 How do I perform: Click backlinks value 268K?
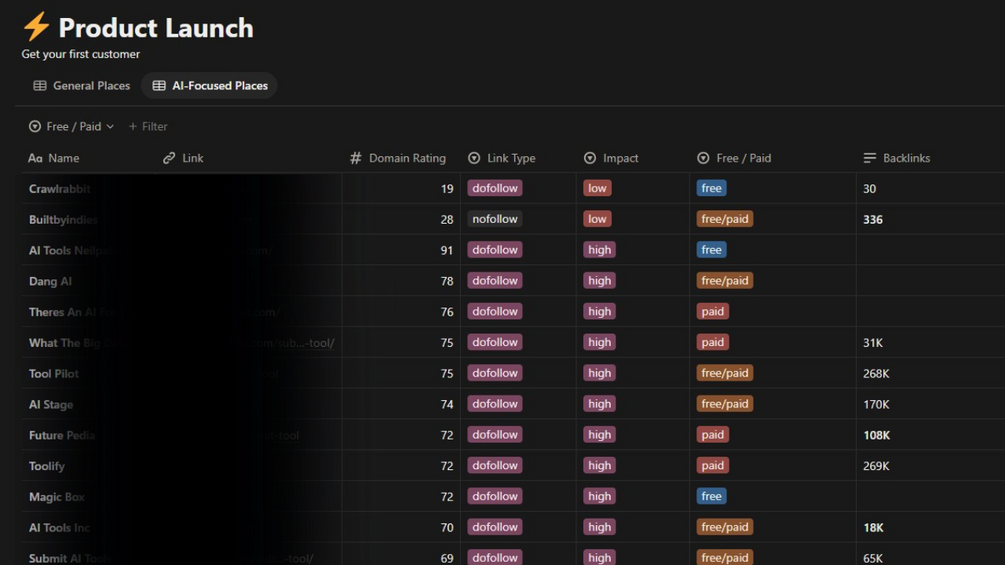876,373
